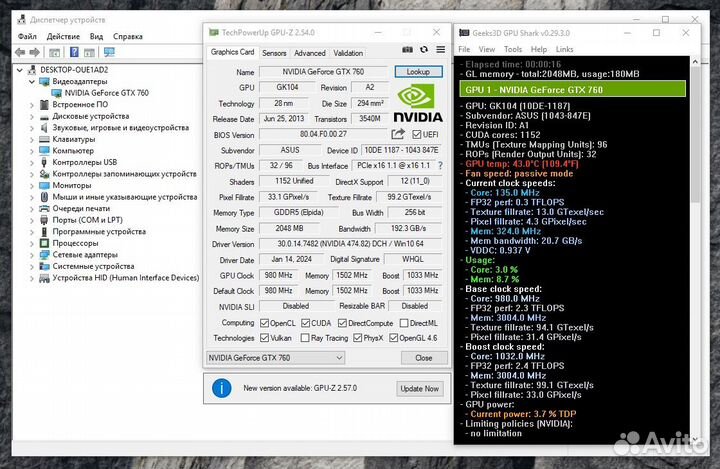Toggle the OpenCL checkbox

click(x=264, y=323)
